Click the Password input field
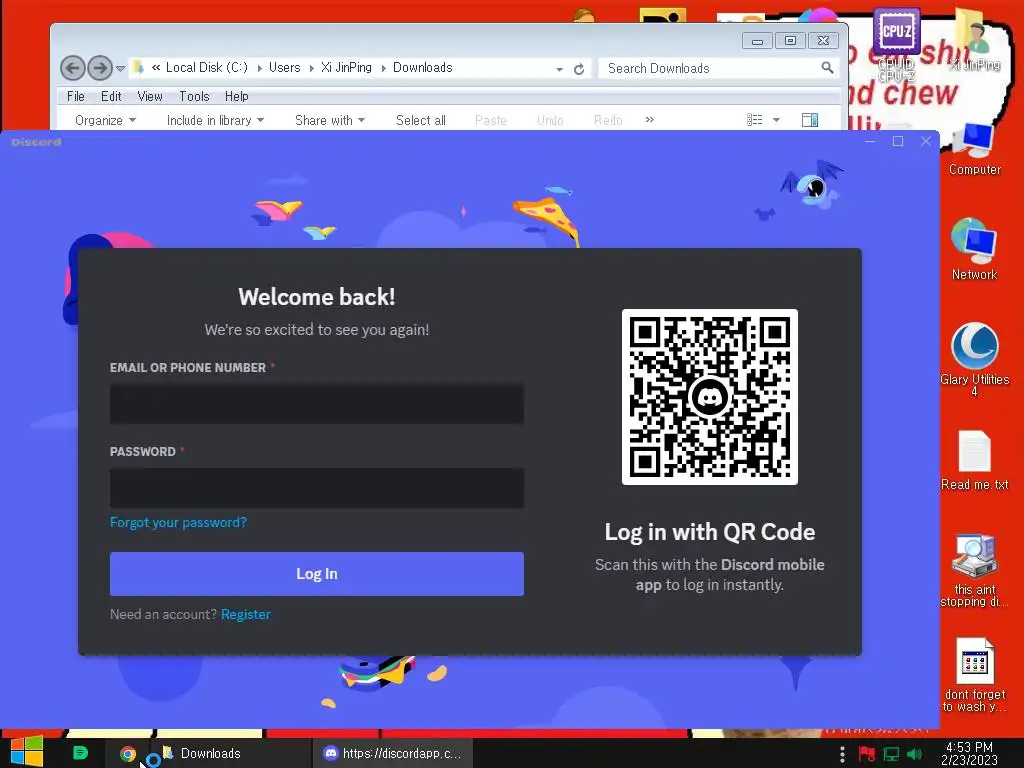Screen dimensions: 1024x768 point(317,488)
